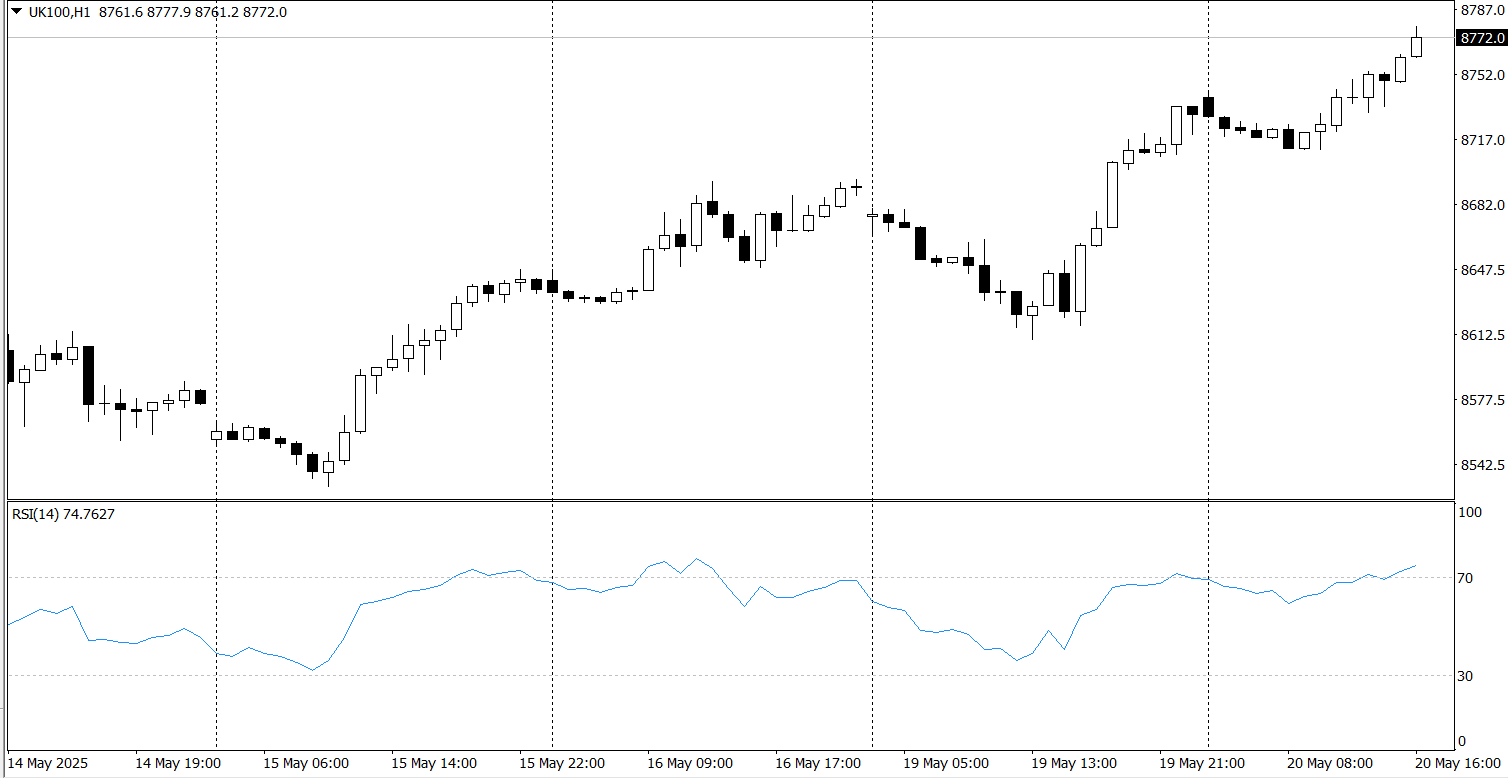This screenshot has height=778, width=1508.
Task: Click the 8542.5 label on price axis
Action: 1482,465
